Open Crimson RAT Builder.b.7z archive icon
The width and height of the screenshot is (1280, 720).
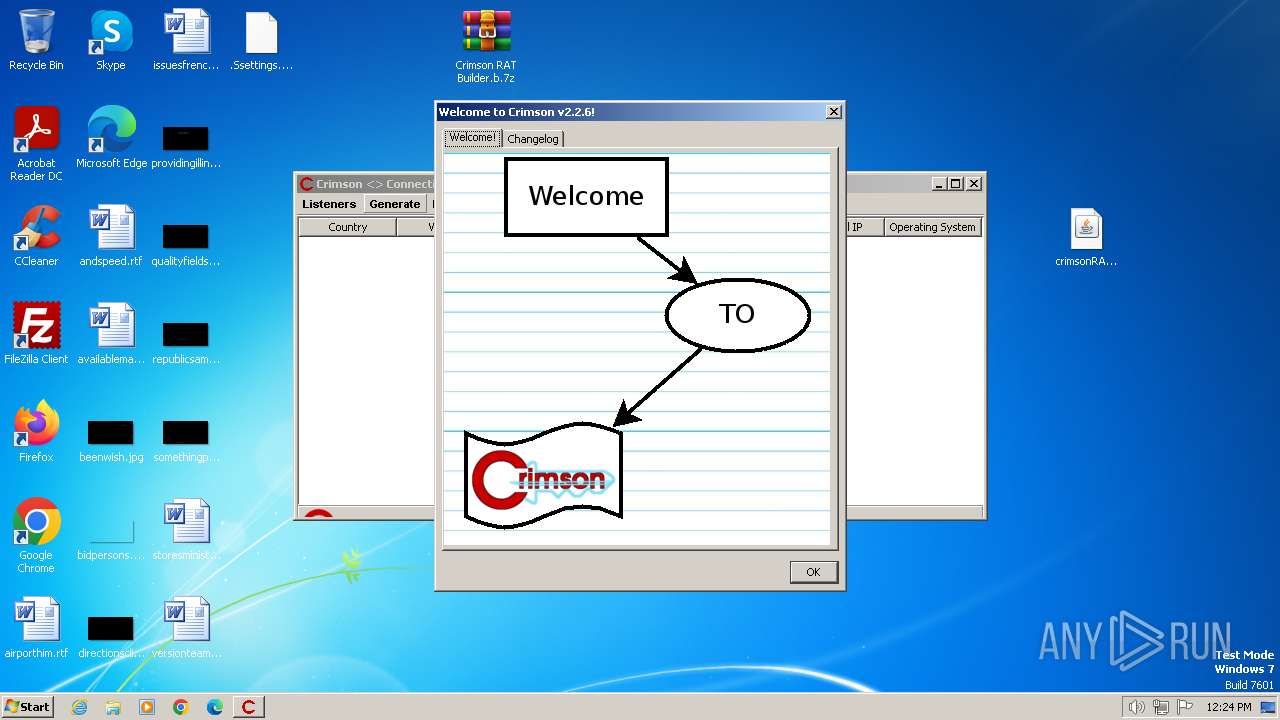coord(486,46)
